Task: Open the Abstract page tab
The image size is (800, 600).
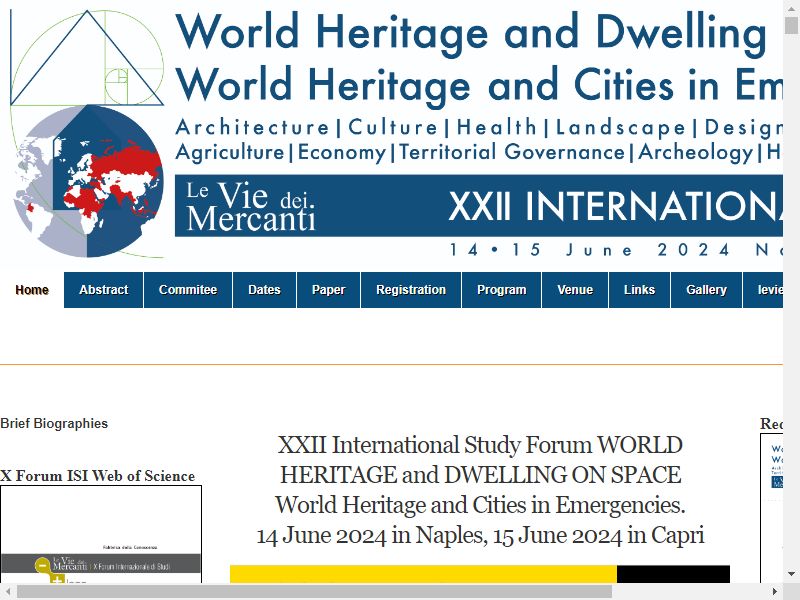Action: 104,290
